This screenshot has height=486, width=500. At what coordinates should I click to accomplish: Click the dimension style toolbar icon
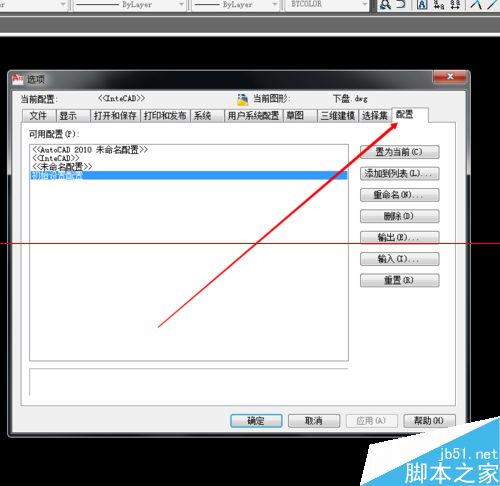tap(439, 5)
